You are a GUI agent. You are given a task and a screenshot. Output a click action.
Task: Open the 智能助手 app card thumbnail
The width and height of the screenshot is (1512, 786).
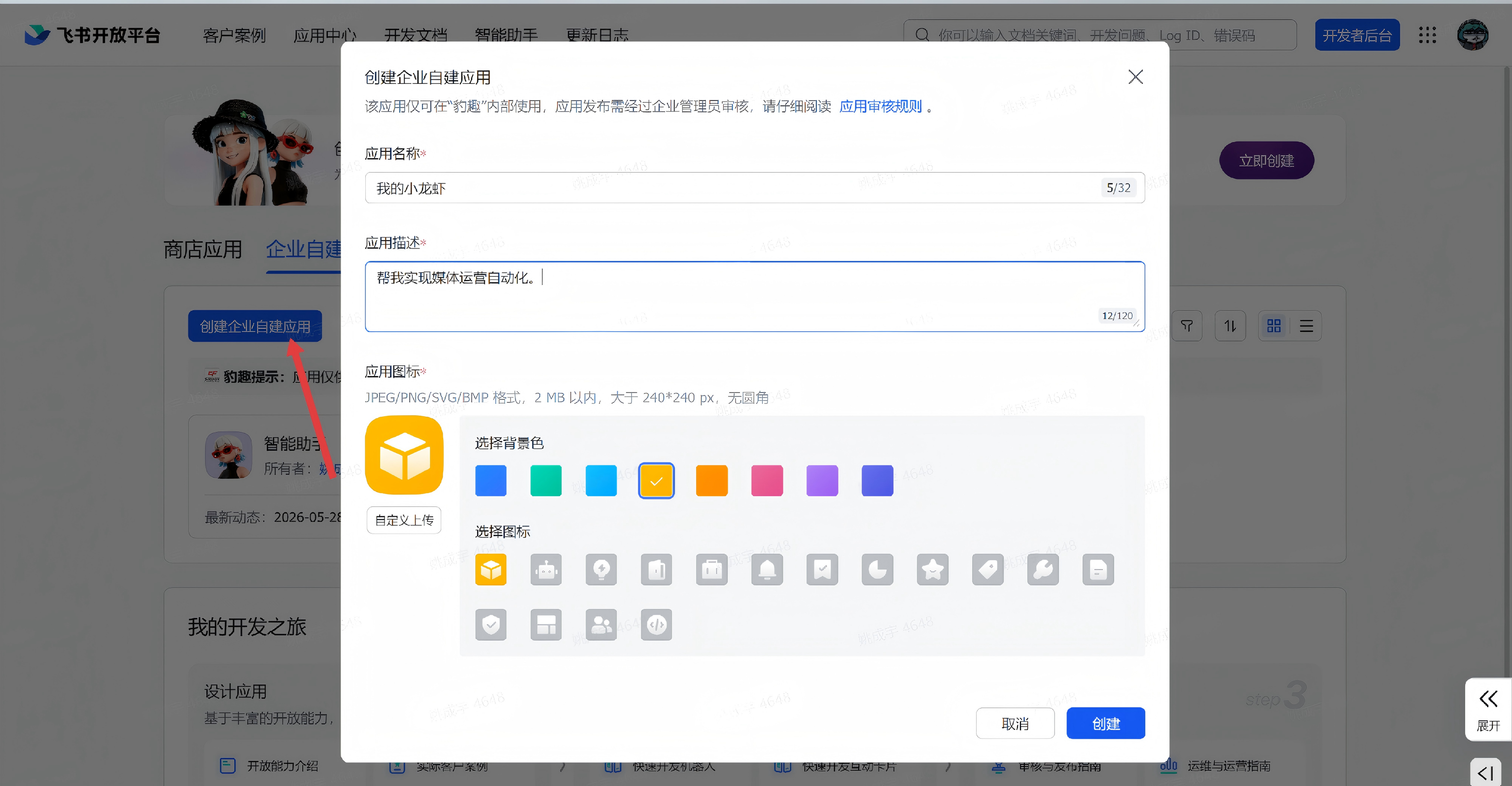point(228,455)
